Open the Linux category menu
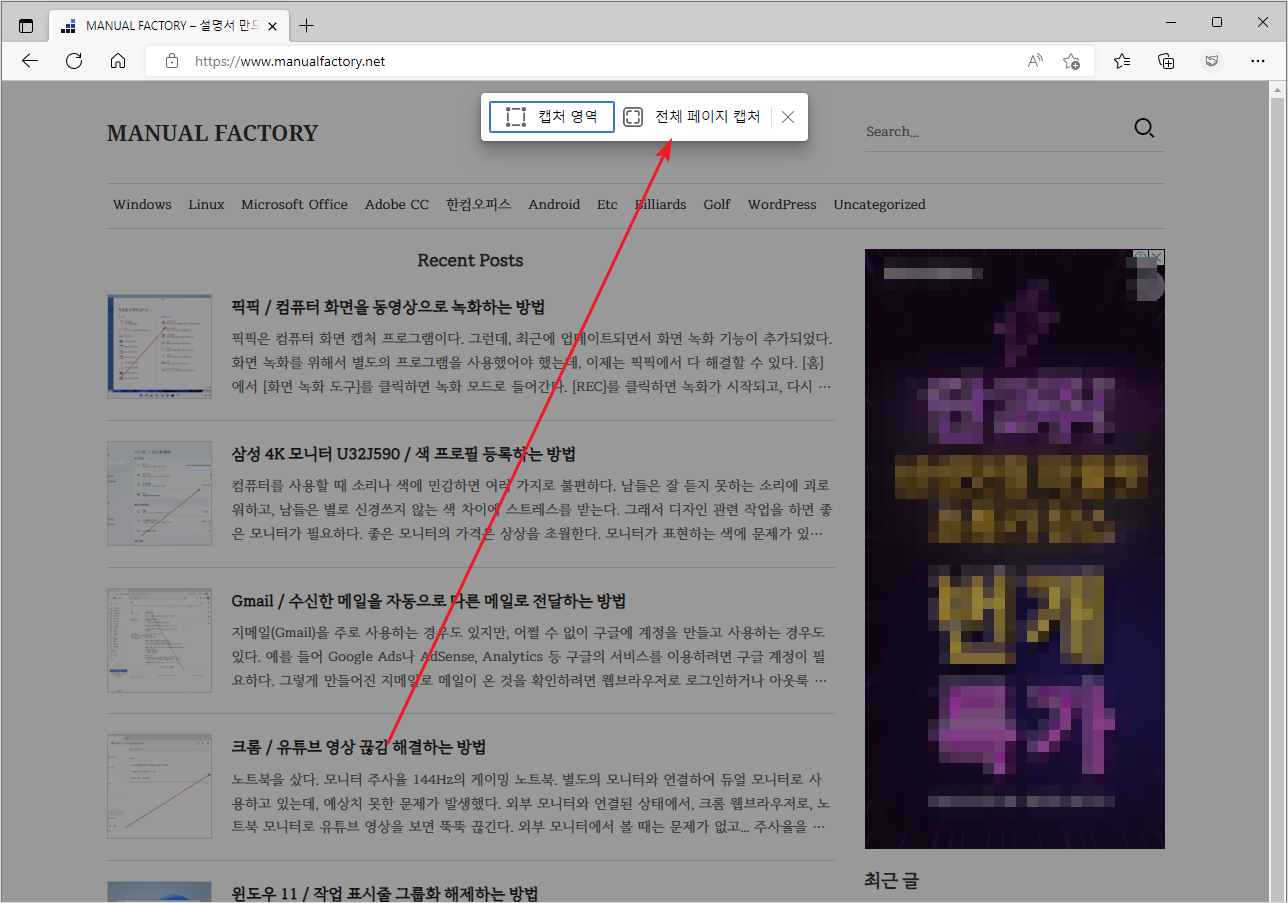The height and width of the screenshot is (903, 1288). point(206,204)
